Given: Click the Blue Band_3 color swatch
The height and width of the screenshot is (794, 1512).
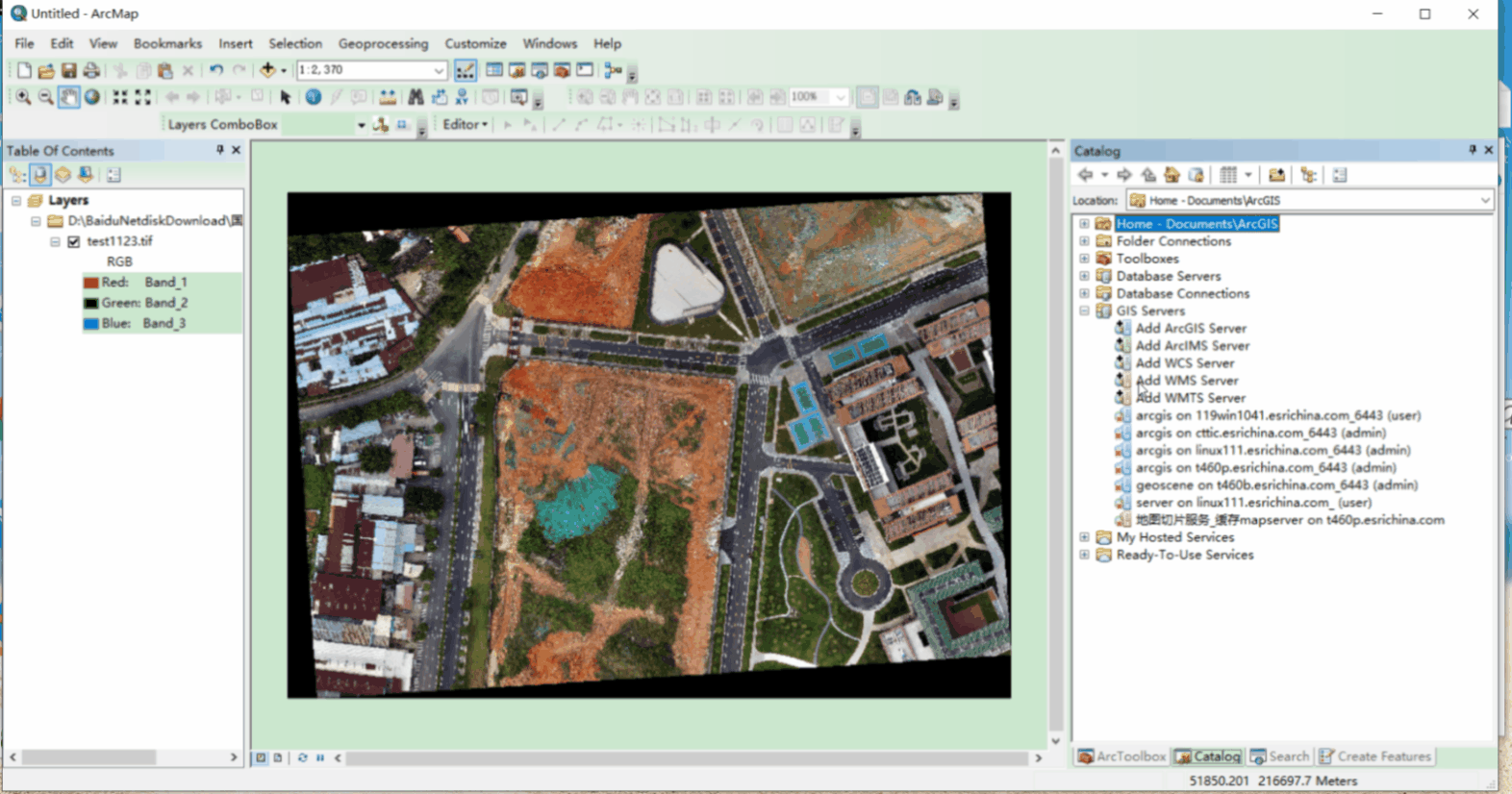Looking at the screenshot, I should point(91,324).
